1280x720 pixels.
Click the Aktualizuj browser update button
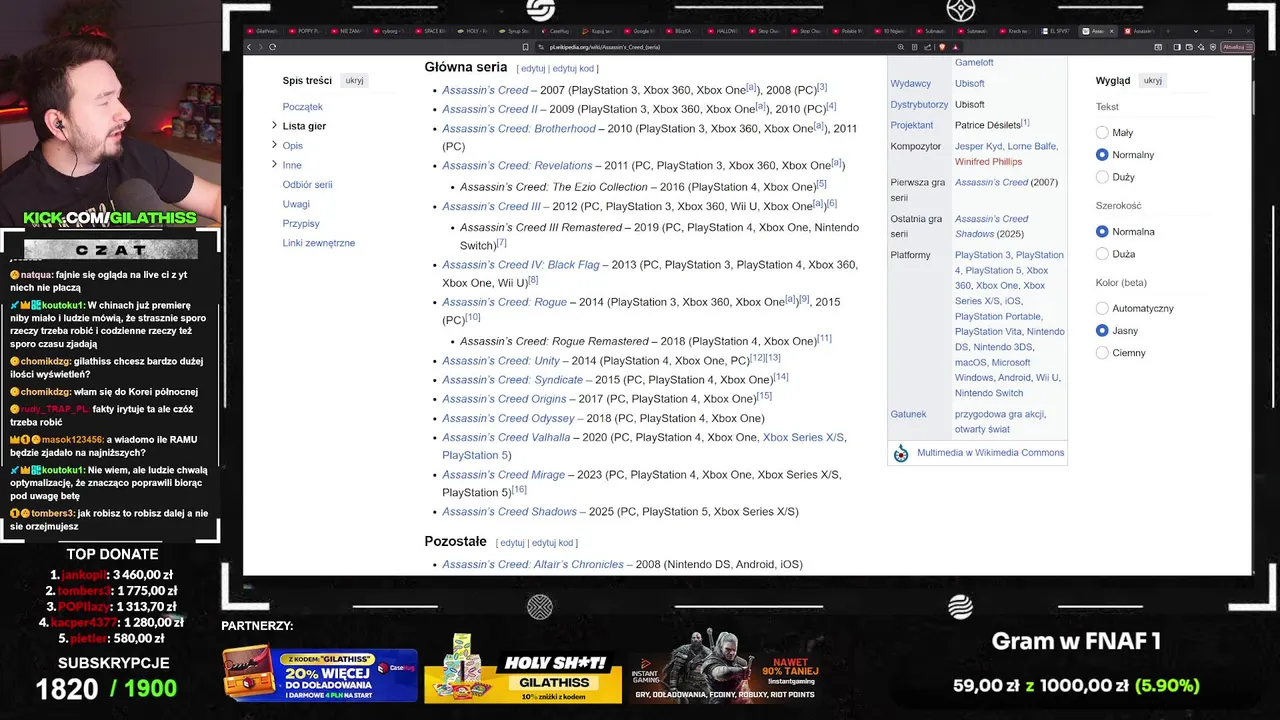point(1237,47)
